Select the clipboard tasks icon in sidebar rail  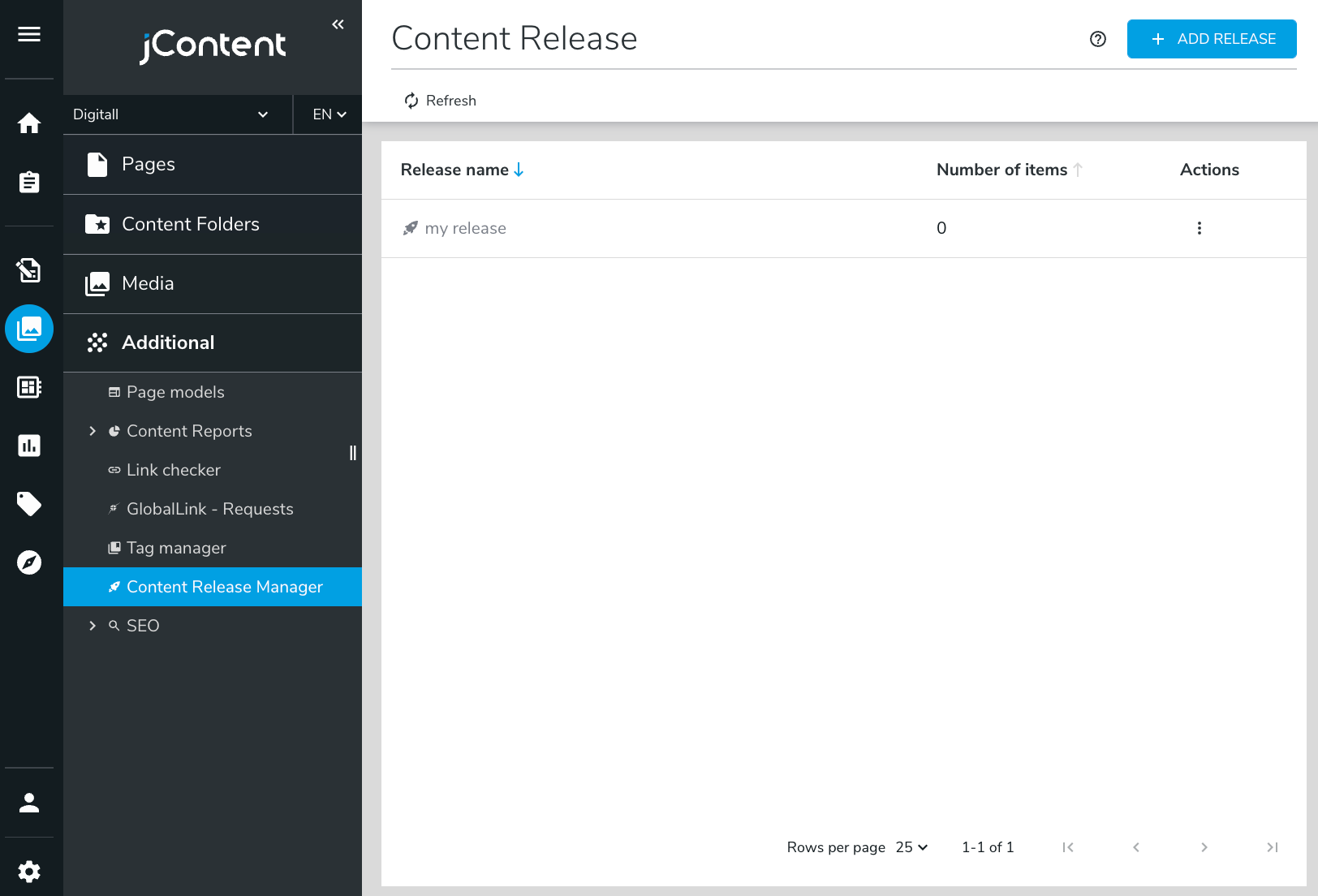point(29,182)
